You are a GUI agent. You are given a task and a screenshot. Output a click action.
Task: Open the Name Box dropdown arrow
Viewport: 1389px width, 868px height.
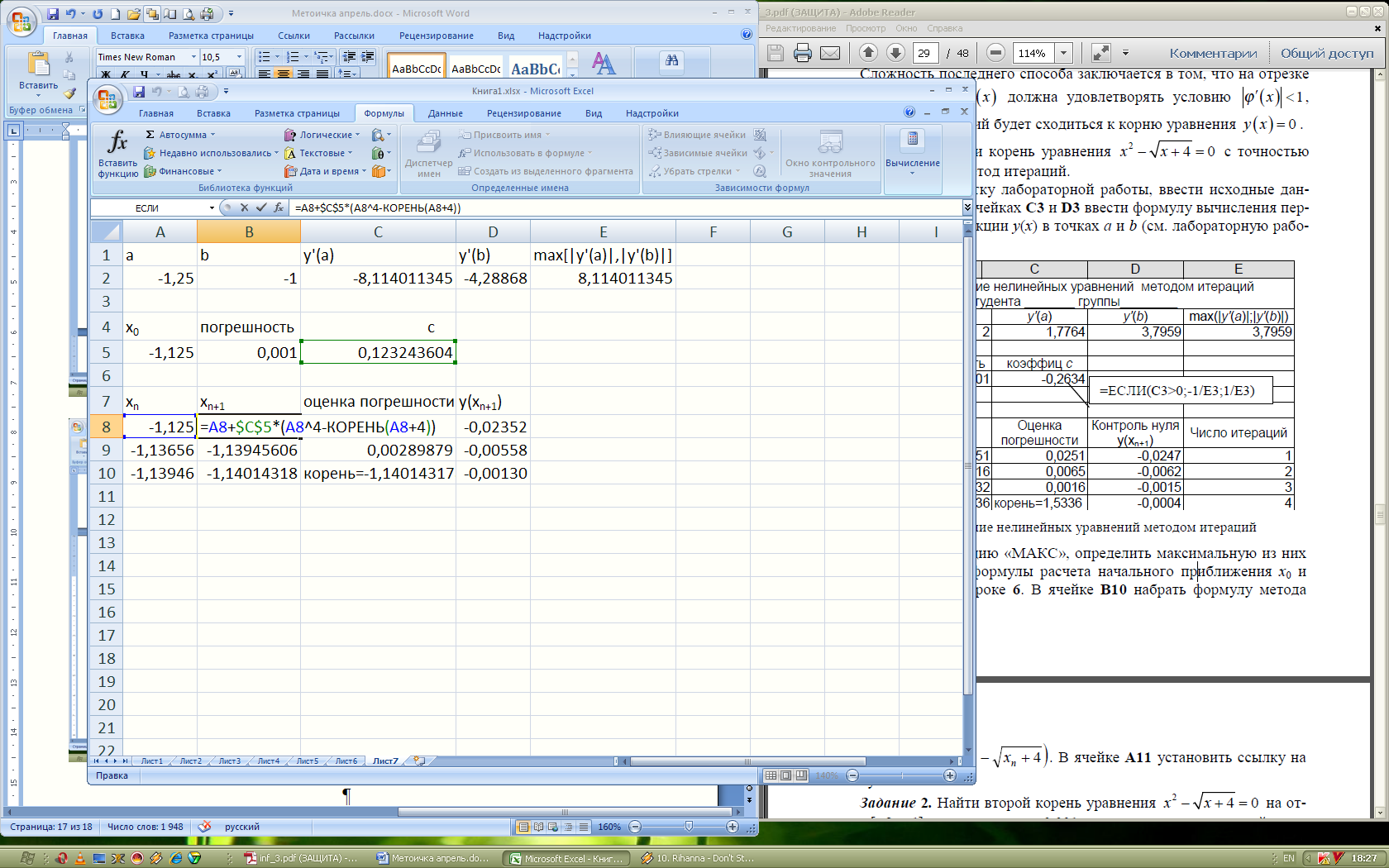[x=212, y=208]
